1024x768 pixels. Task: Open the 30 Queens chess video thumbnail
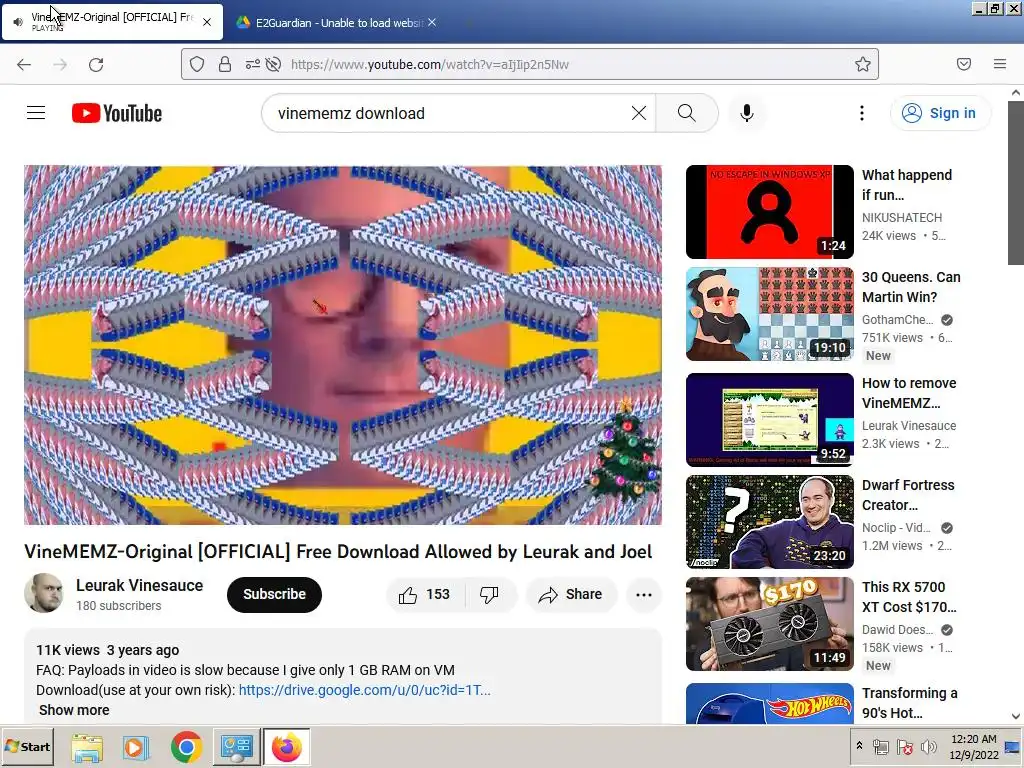pyautogui.click(x=769, y=313)
